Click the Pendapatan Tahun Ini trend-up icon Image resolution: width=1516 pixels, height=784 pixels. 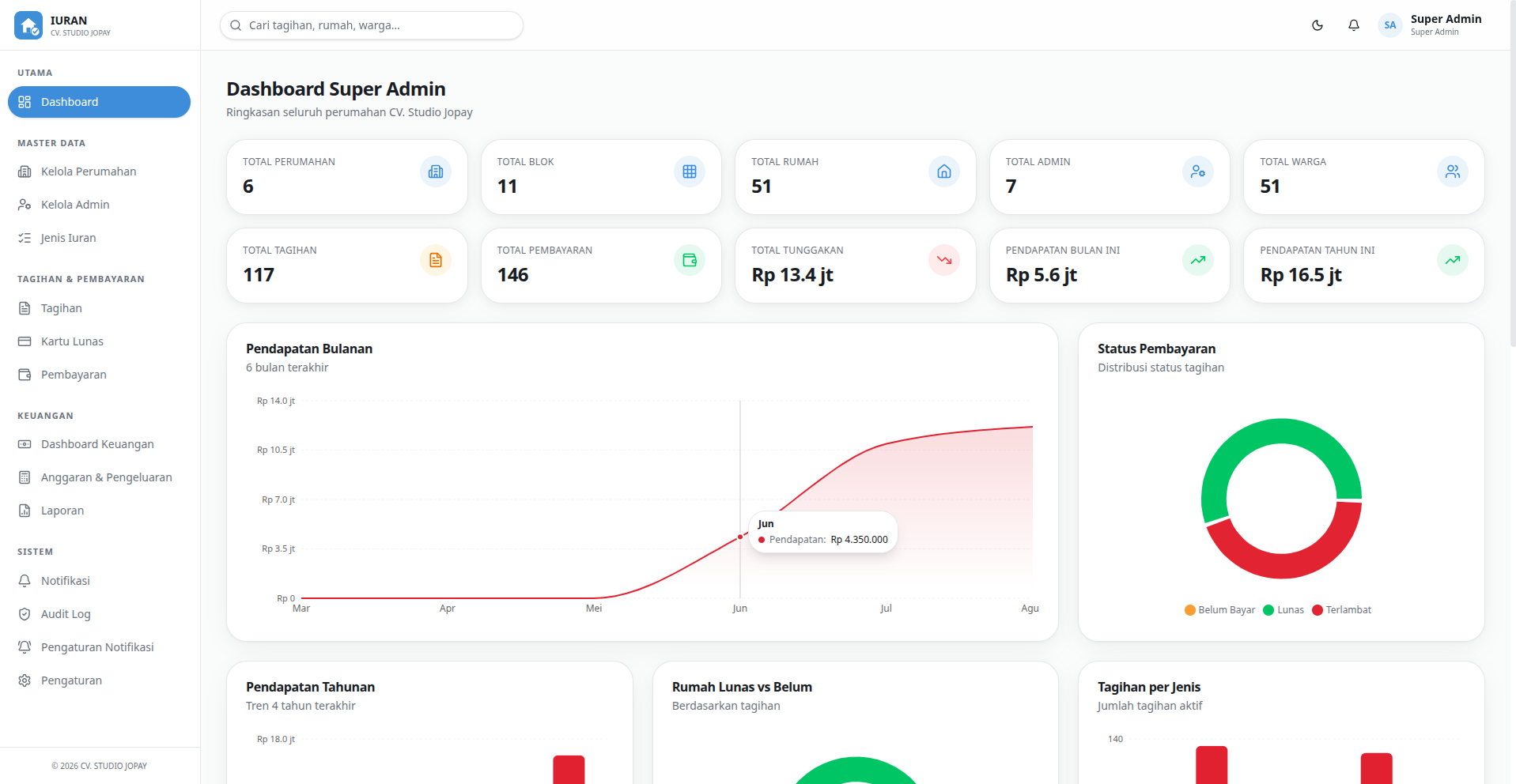1453,260
